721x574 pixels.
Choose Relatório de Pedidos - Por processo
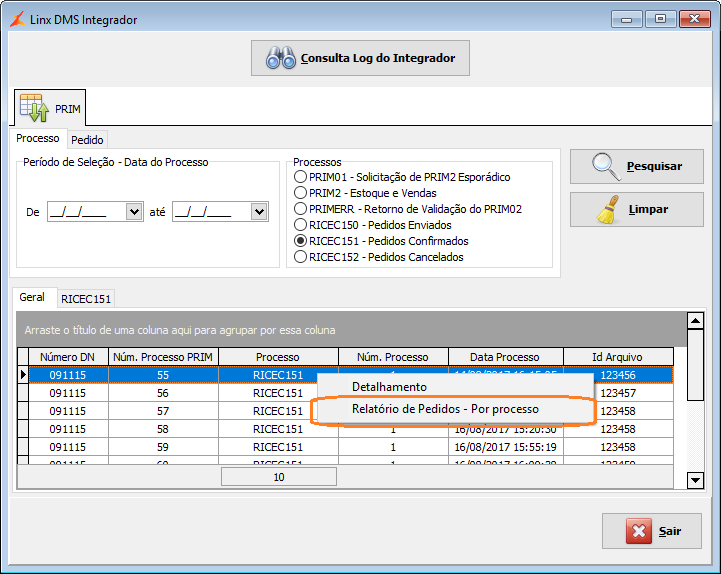(x=453, y=409)
